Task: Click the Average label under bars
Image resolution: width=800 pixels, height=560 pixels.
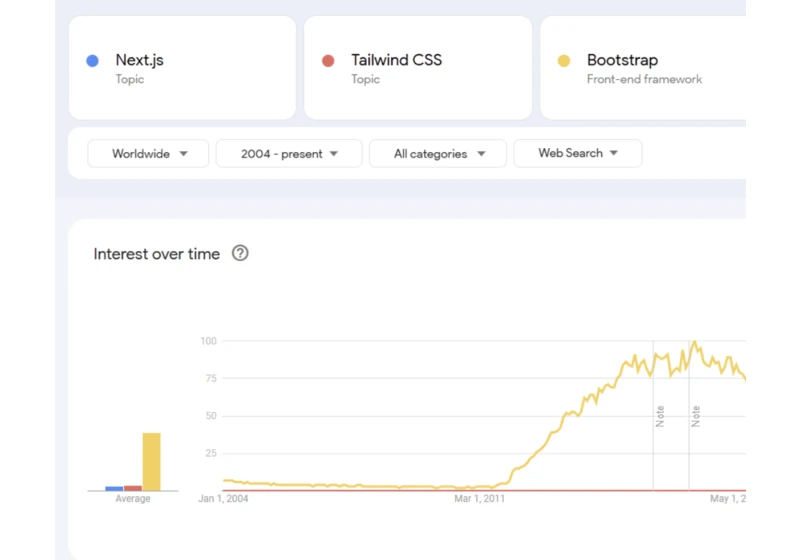Action: [x=133, y=498]
